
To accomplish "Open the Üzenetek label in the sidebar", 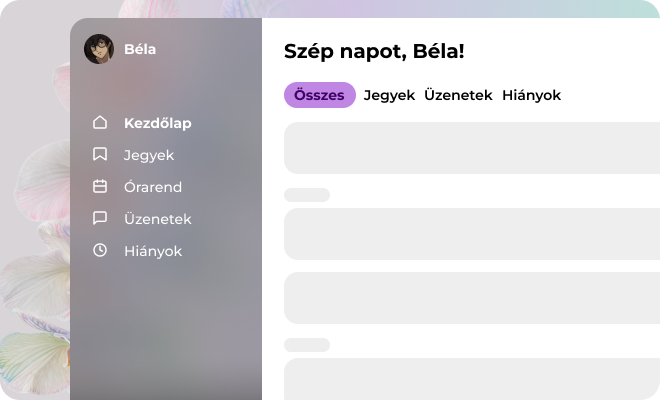I will [157, 219].
